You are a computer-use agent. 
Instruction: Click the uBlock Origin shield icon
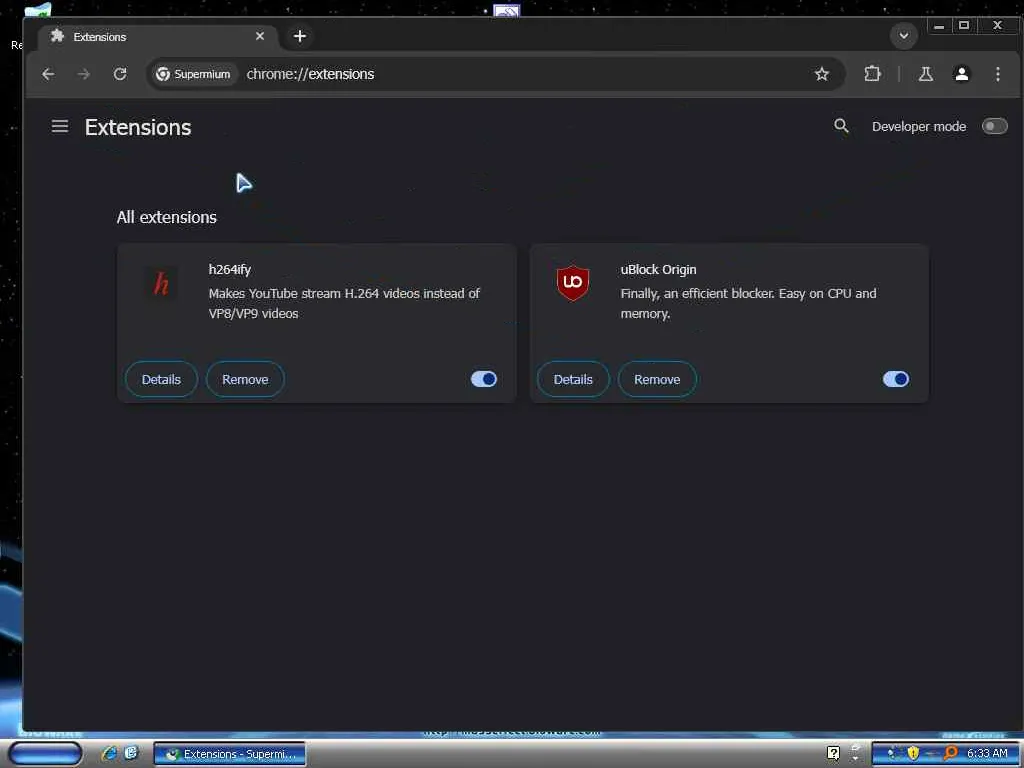pyautogui.click(x=573, y=283)
